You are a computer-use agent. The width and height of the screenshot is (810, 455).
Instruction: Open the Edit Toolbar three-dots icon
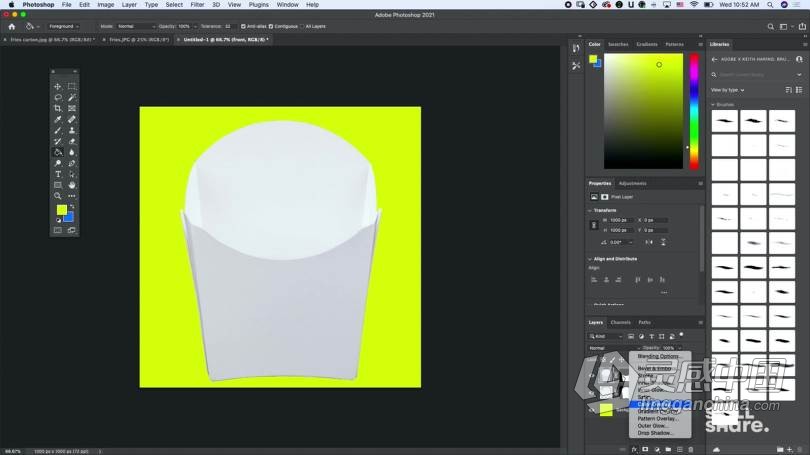(x=72, y=196)
